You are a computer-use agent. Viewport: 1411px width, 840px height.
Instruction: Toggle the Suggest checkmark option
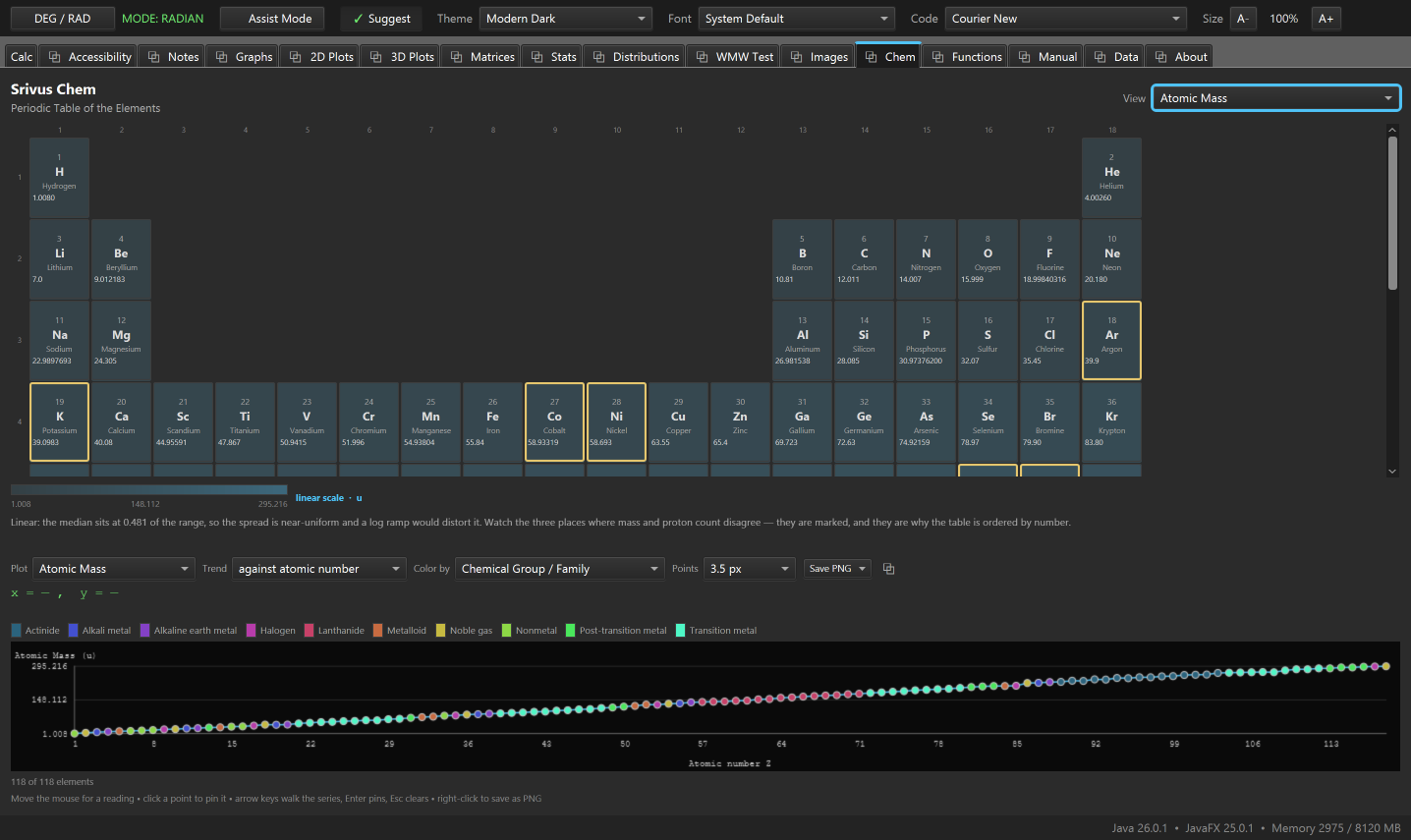(x=381, y=19)
